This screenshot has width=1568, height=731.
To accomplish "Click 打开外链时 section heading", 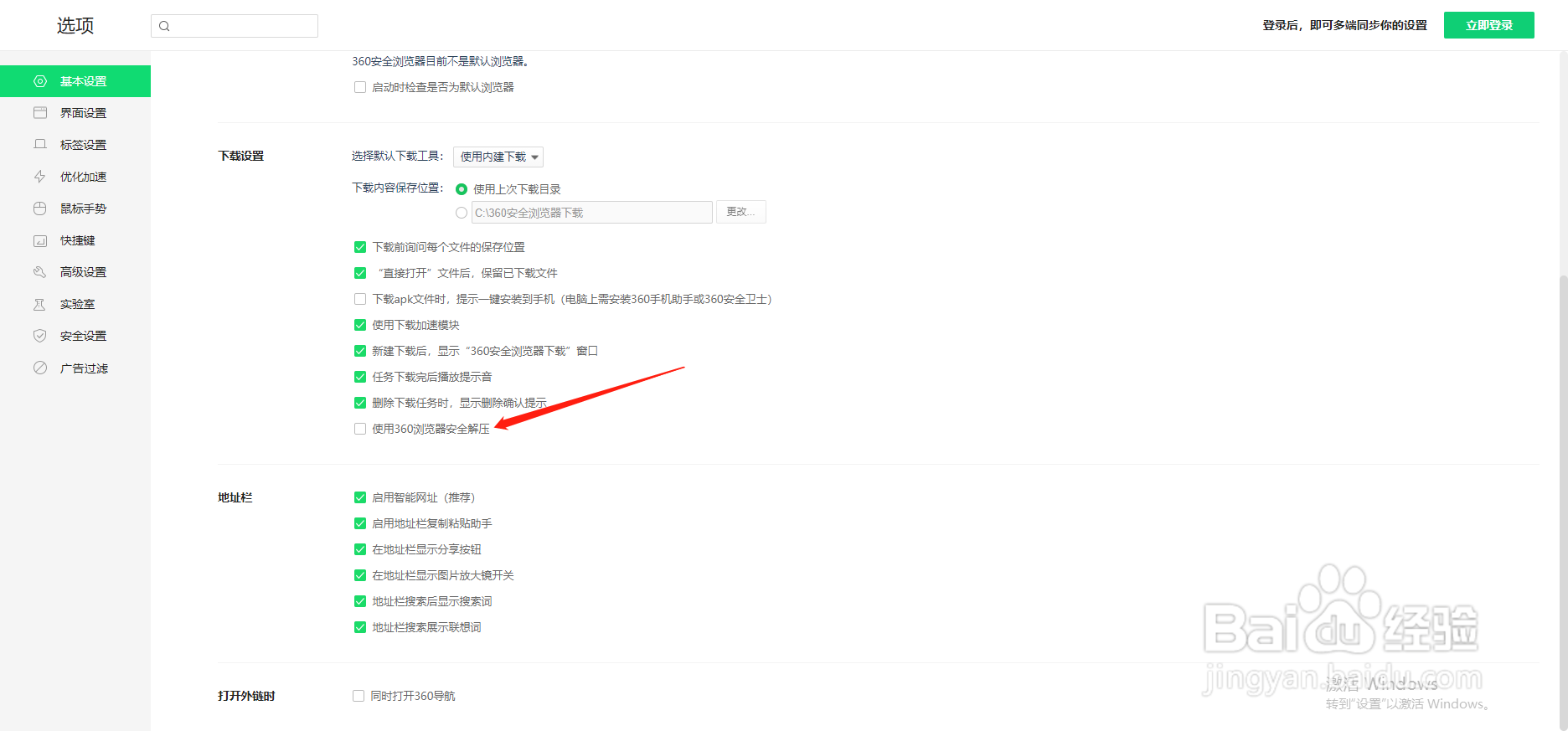I will (246, 696).
